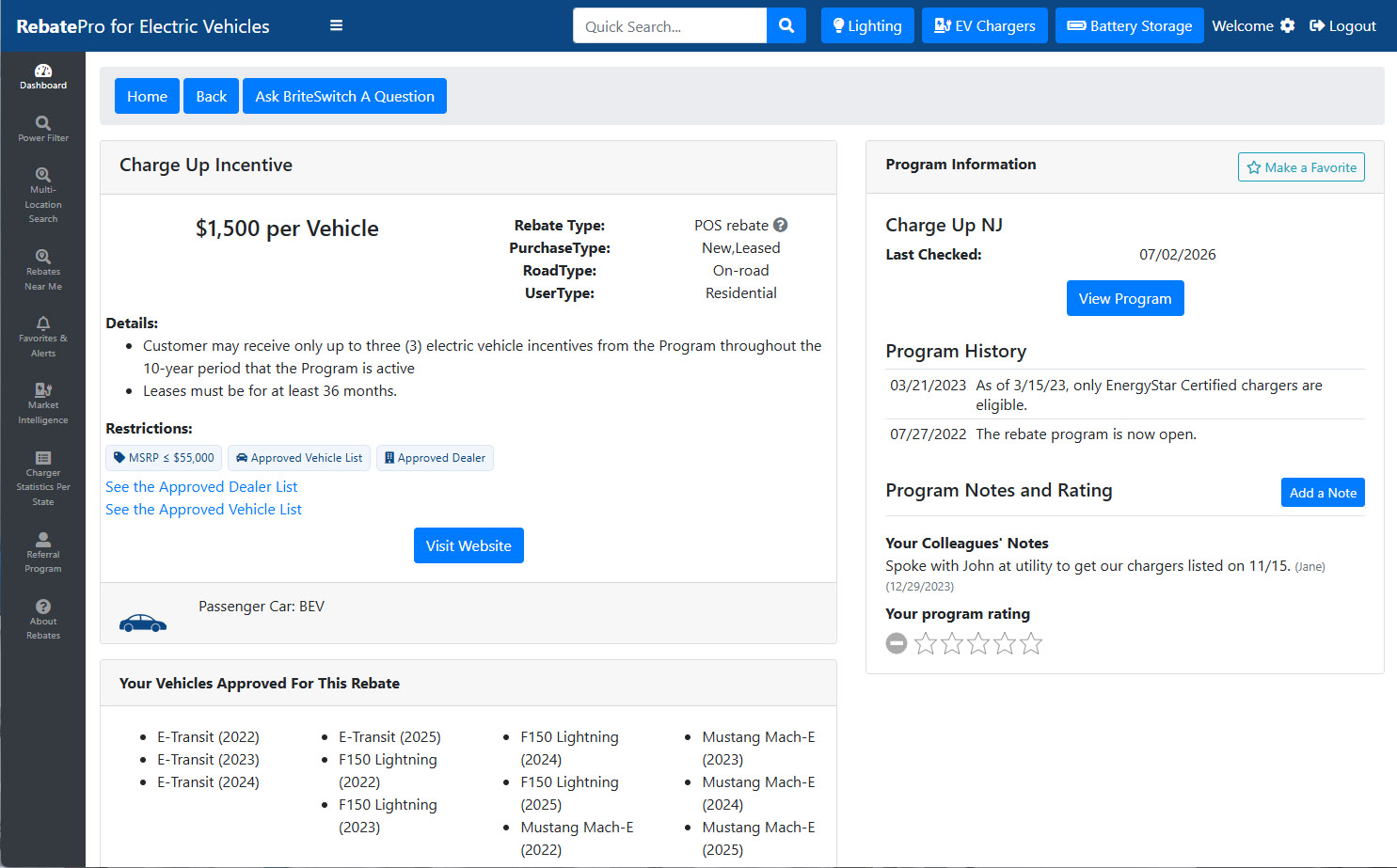Clear rating with the minus circle icon
This screenshot has height=868, width=1397.
coord(897,643)
